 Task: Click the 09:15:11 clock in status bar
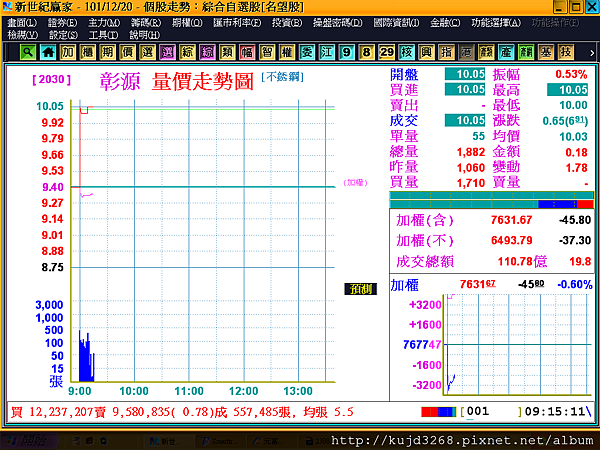(555, 412)
